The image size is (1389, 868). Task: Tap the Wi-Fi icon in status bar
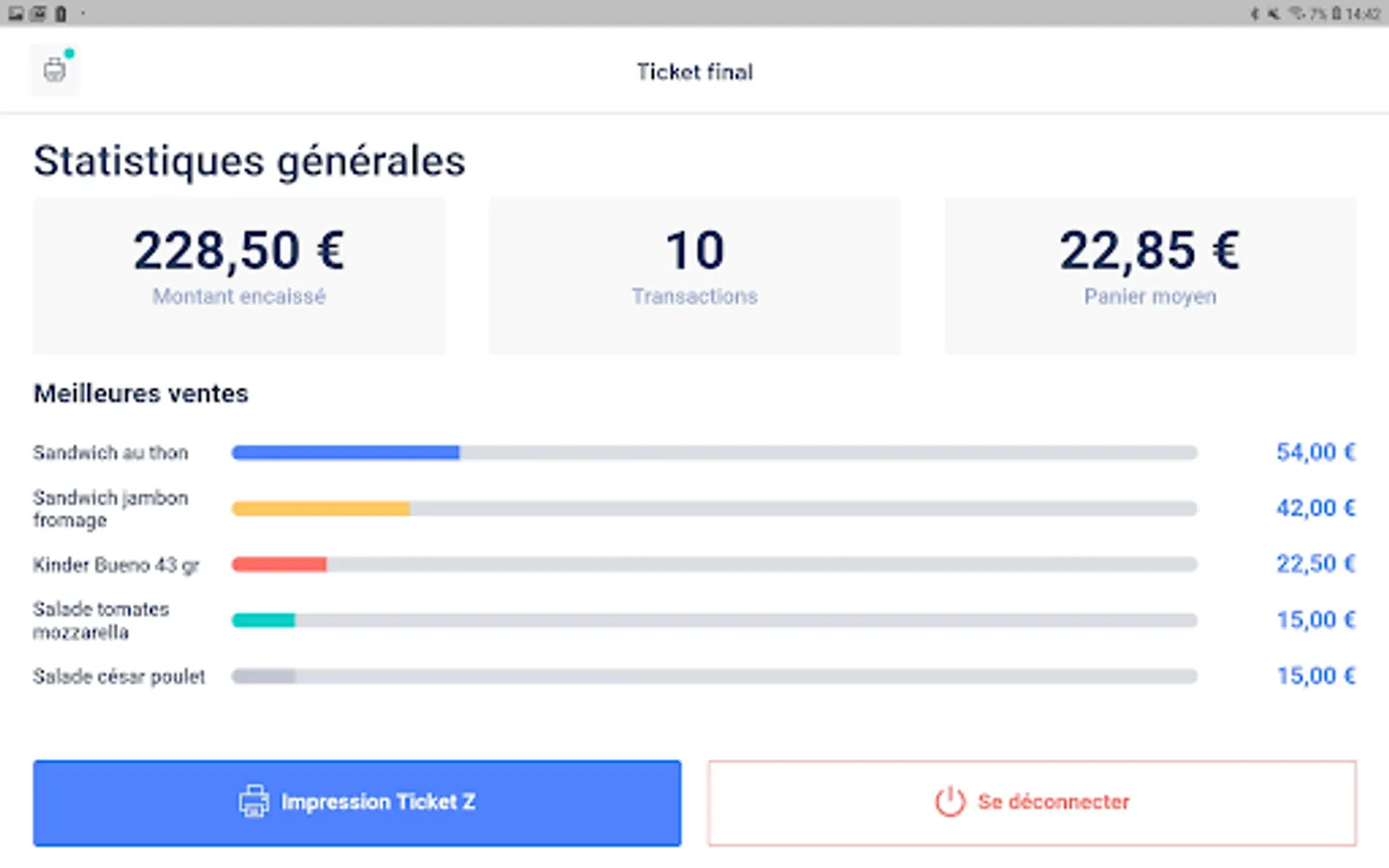[1296, 14]
